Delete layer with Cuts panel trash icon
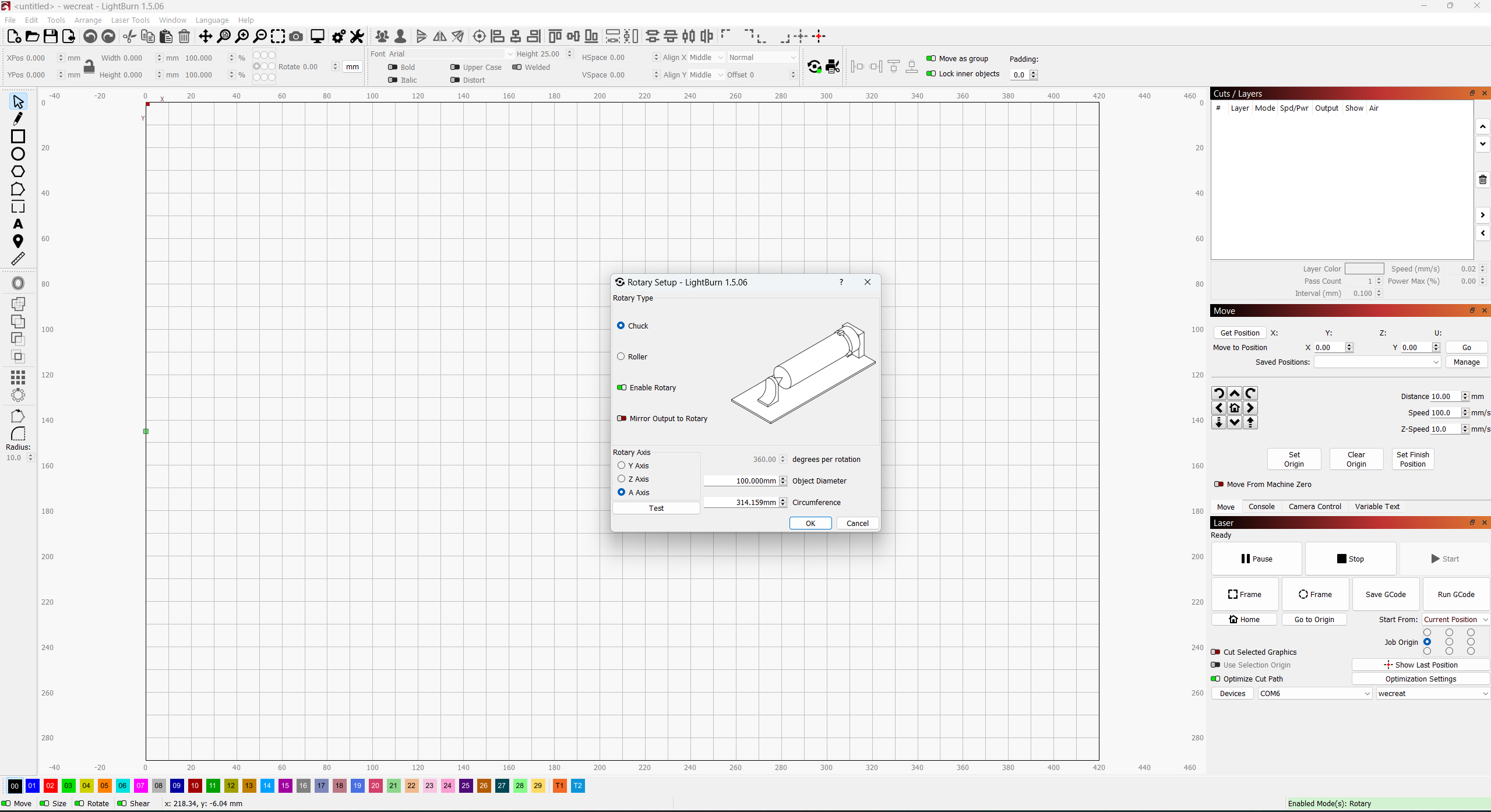Viewport: 1491px width, 812px height. (x=1483, y=179)
